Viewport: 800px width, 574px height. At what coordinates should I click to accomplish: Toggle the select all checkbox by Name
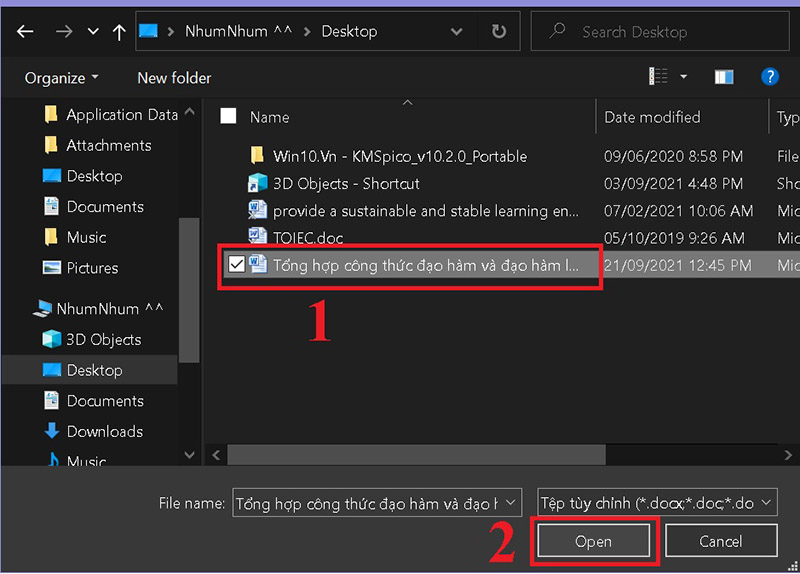[x=228, y=116]
